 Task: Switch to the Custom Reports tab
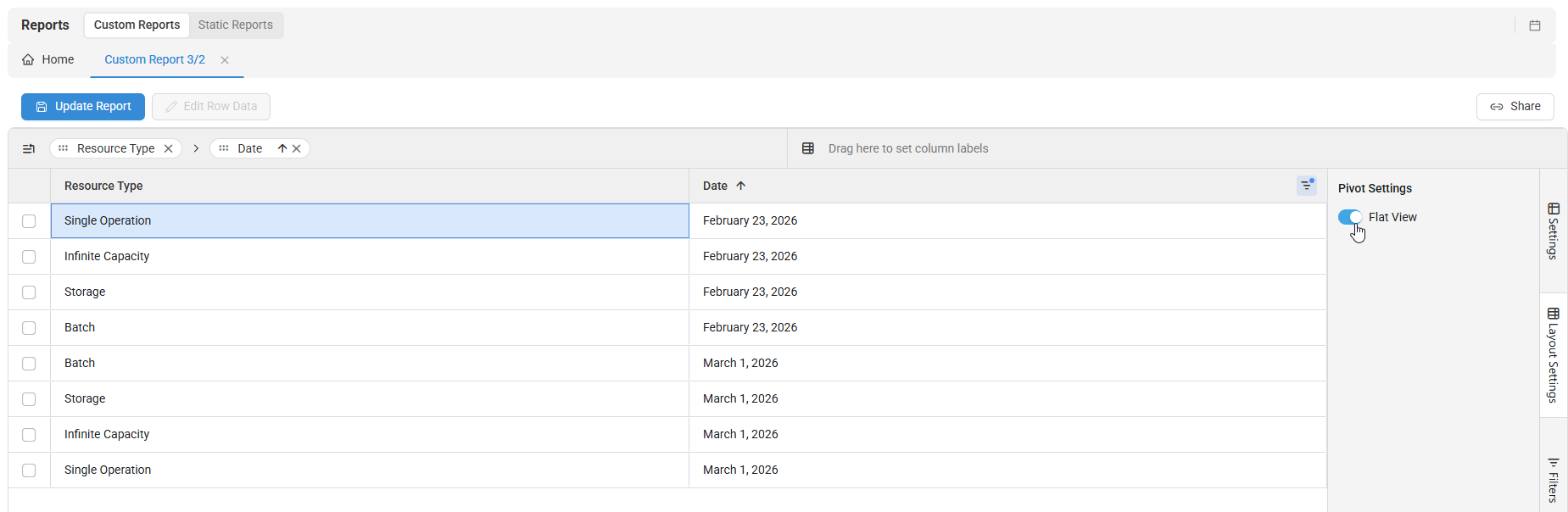point(137,25)
